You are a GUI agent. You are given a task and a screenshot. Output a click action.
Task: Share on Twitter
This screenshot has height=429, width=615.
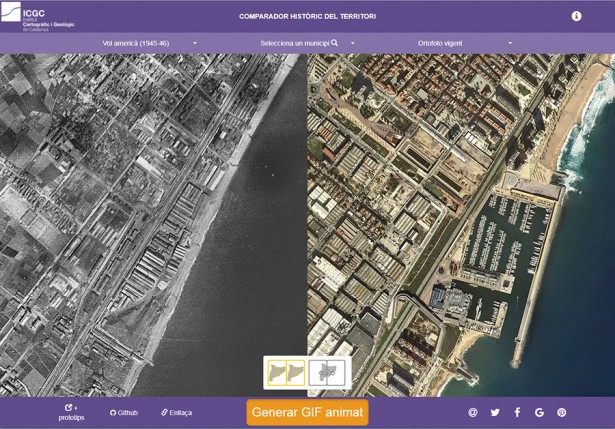[x=495, y=412]
